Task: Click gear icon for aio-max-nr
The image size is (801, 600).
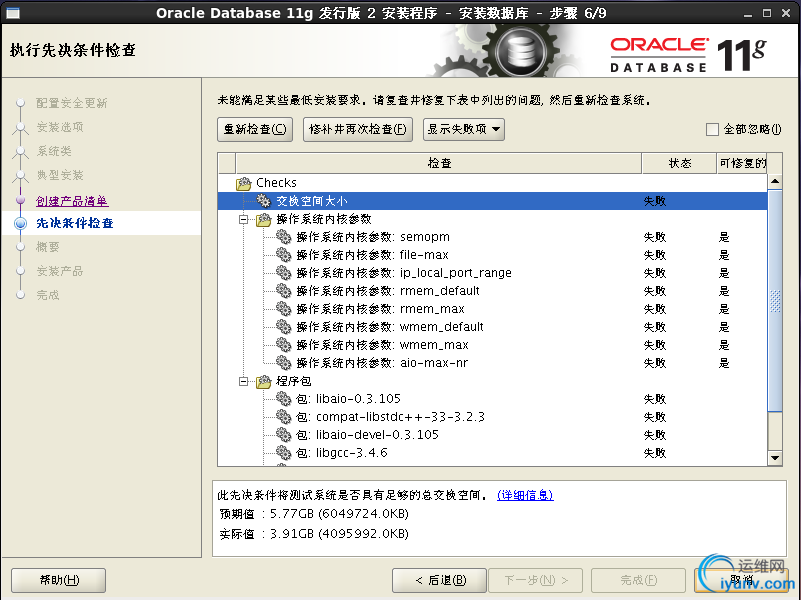Action: coord(284,363)
